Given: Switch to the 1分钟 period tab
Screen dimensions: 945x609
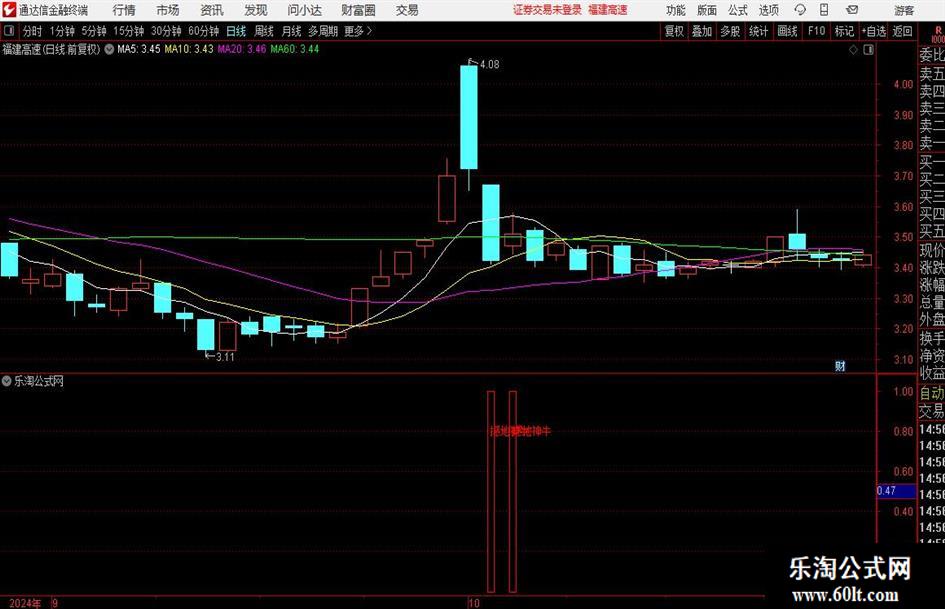Looking at the screenshot, I should 62,31.
